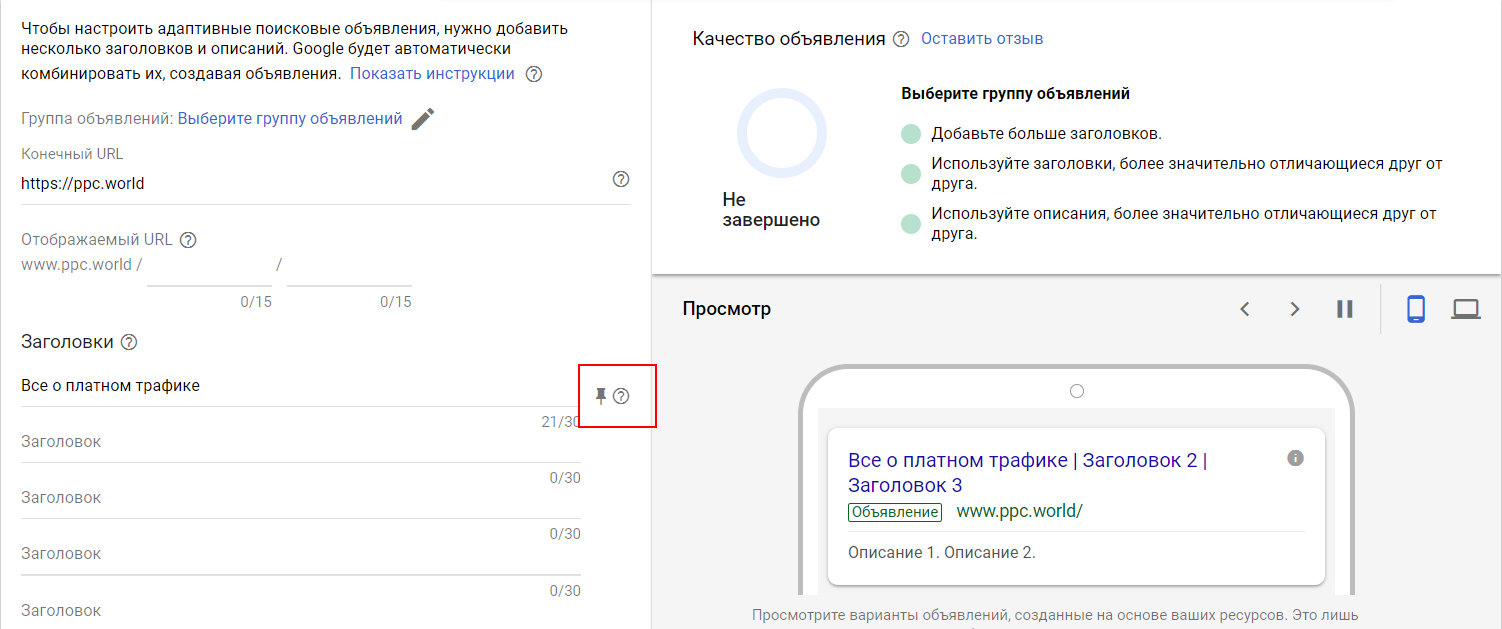Show previous ad preview variant
1502x629 pixels.
pos(1245,309)
